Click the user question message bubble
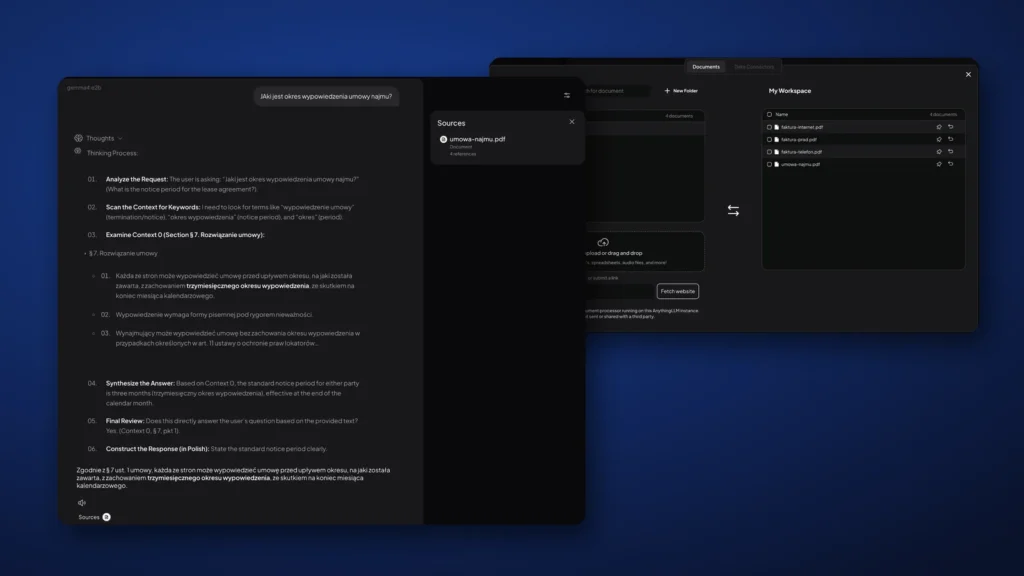This screenshot has width=1024, height=576. pyautogui.click(x=327, y=97)
